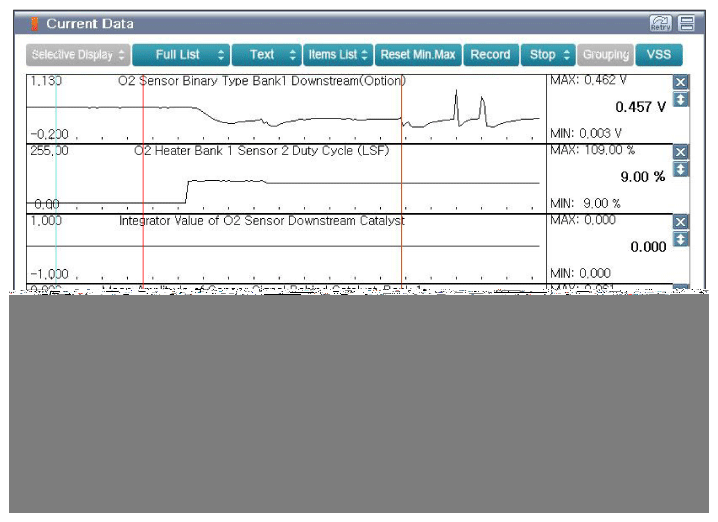The height and width of the screenshot is (522, 718).
Task: Close the Integrator Value graph
Action: coord(681,222)
